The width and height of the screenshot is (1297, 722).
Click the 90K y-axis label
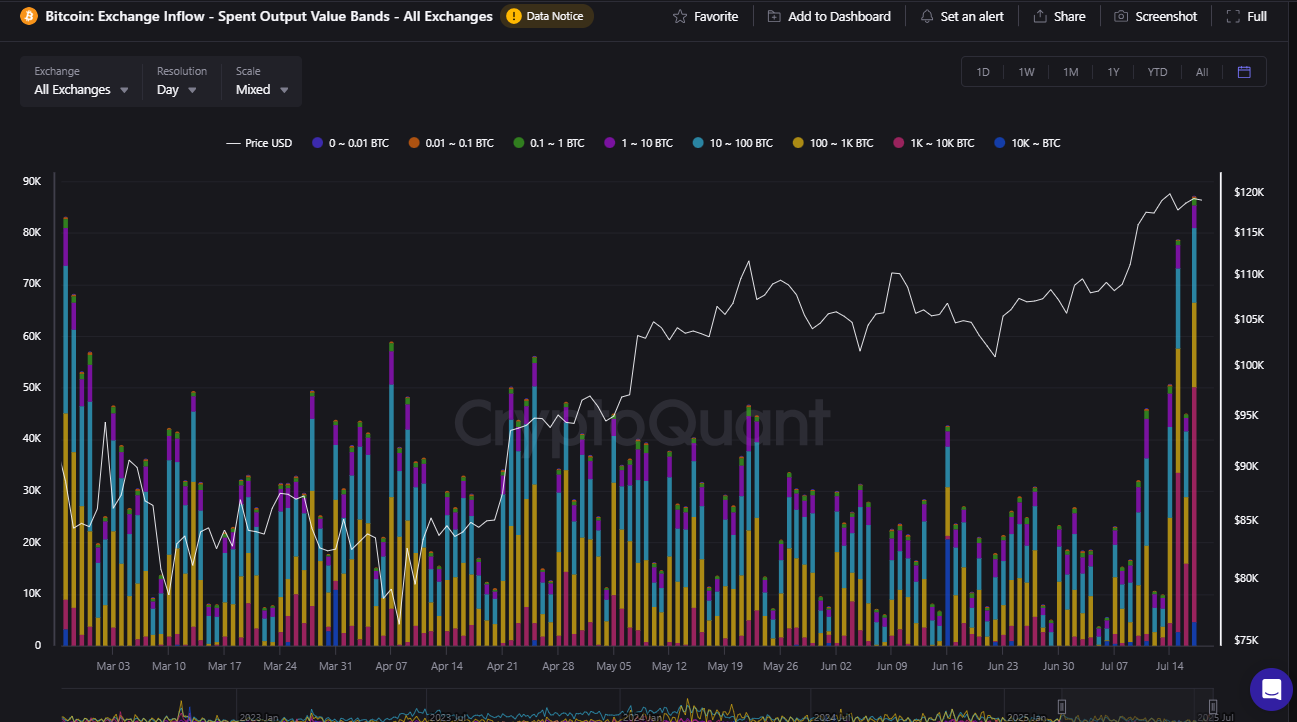tap(32, 181)
